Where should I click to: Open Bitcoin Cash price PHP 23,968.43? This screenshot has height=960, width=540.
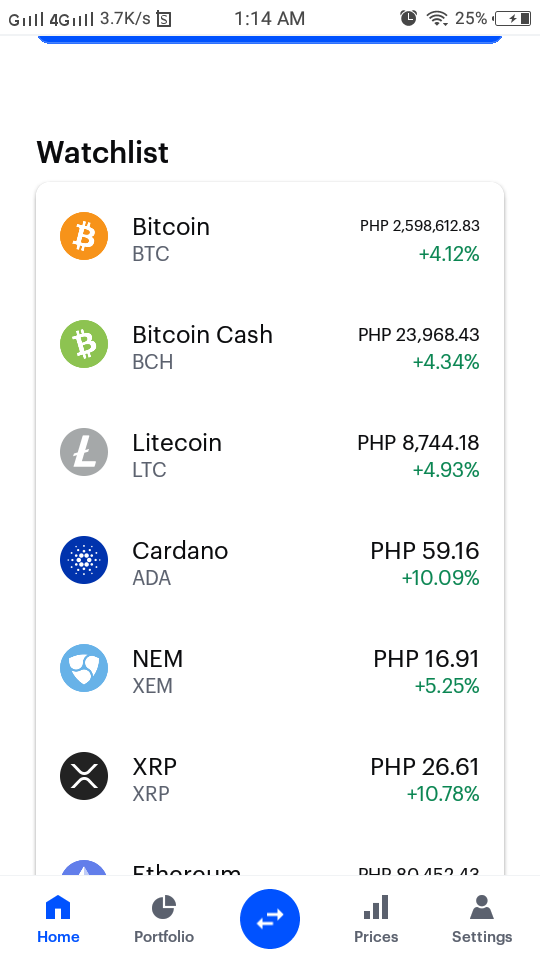click(419, 335)
